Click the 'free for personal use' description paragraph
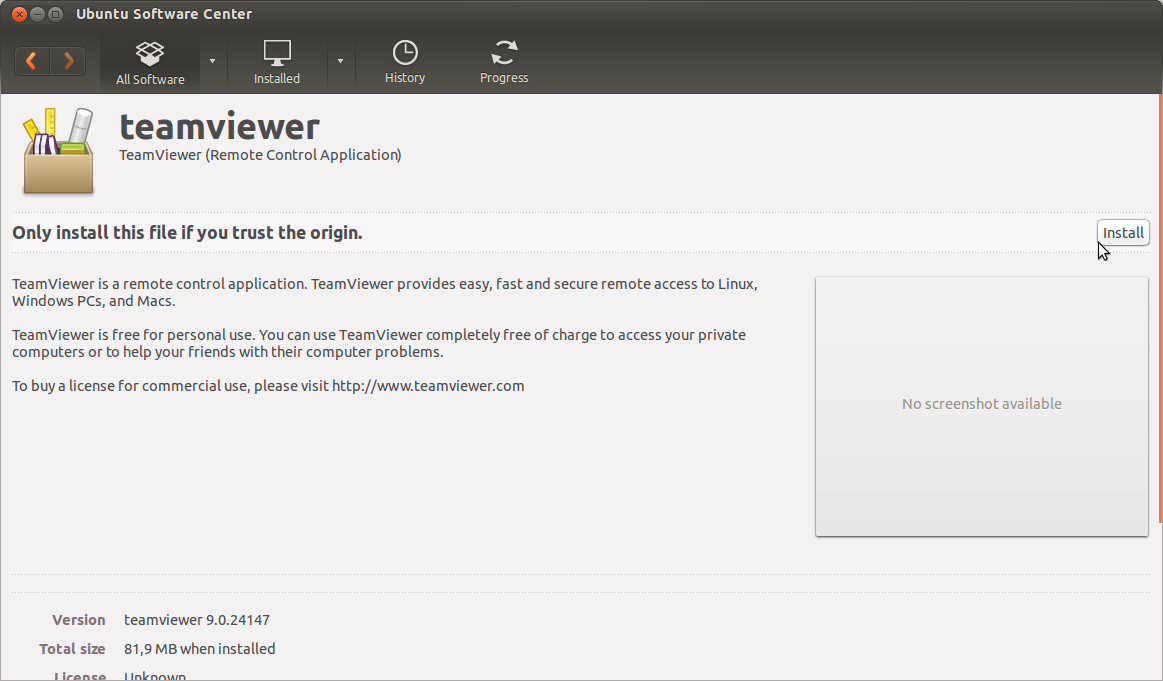Image resolution: width=1163 pixels, height=681 pixels. 379,343
